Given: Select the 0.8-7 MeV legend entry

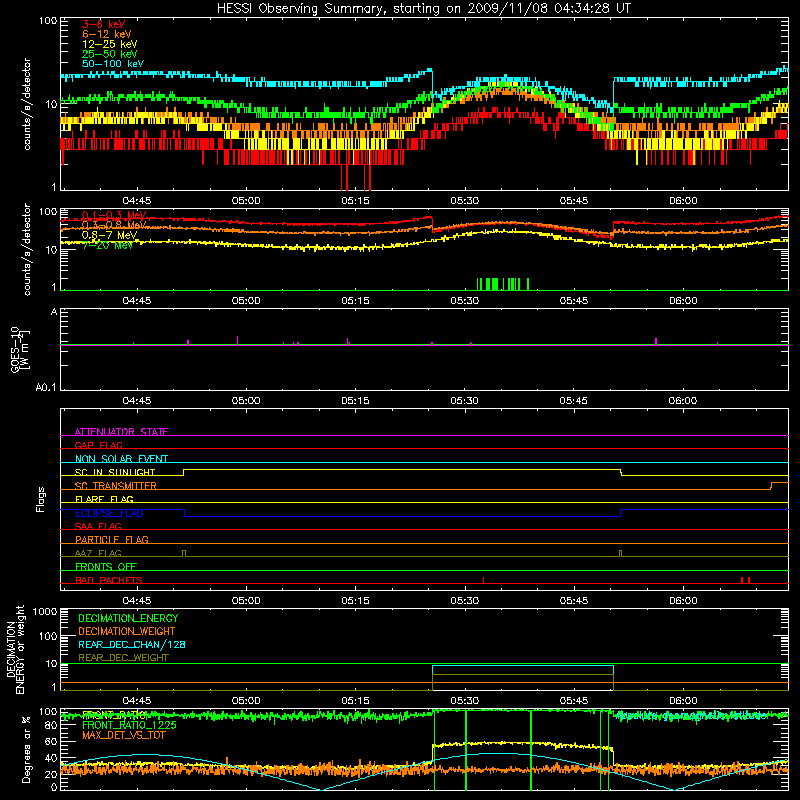Looking at the screenshot, I should (110, 235).
